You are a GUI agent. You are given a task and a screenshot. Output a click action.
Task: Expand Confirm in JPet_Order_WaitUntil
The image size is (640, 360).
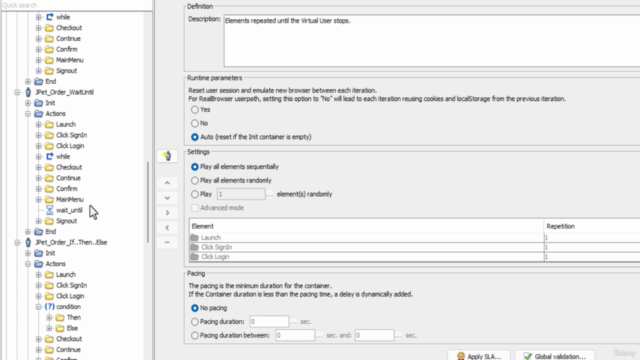(38, 189)
